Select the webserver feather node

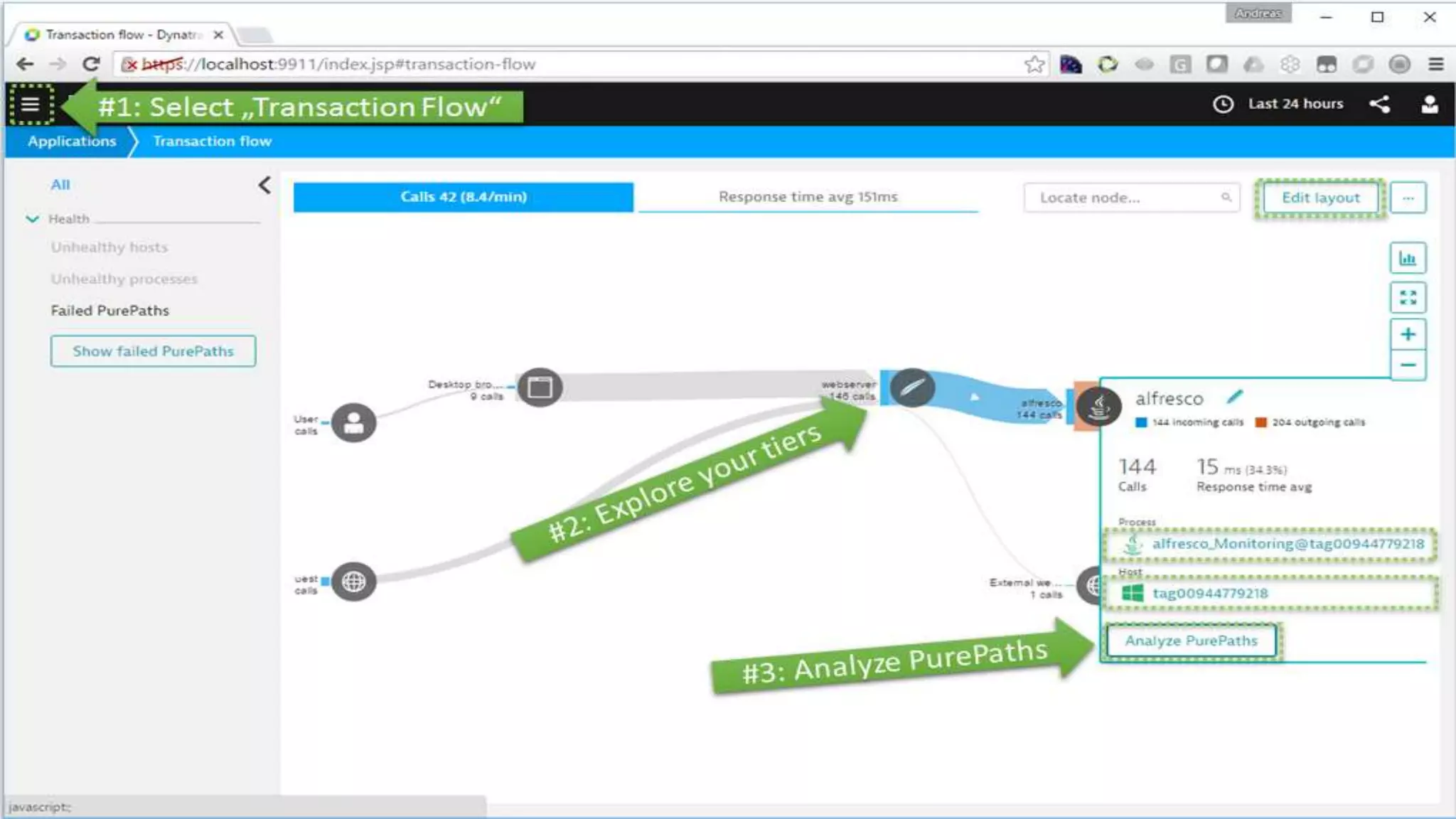tap(912, 388)
